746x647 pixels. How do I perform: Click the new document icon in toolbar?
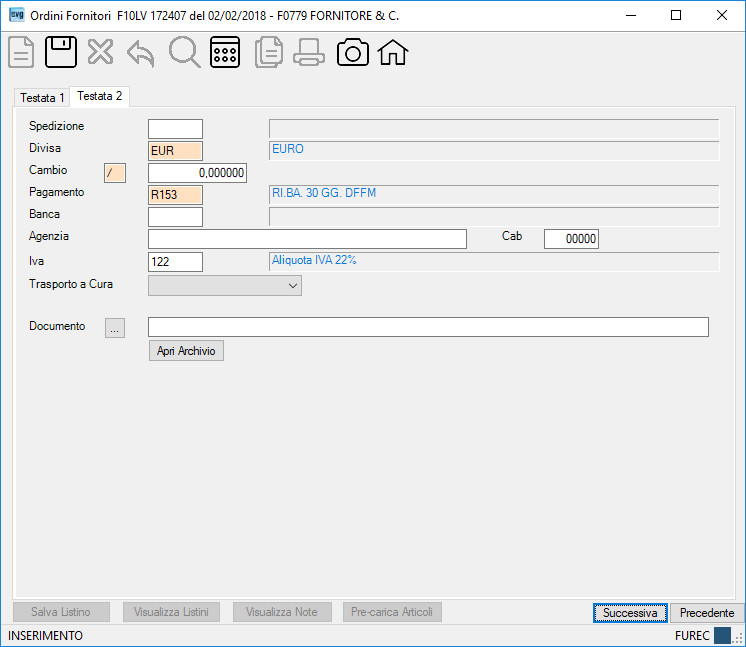coord(21,52)
